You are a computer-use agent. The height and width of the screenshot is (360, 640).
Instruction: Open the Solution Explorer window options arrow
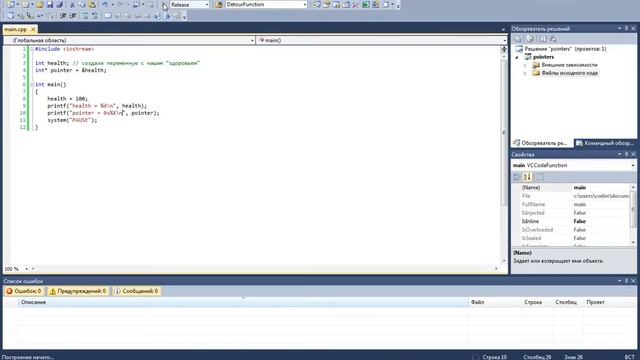tap(619, 29)
